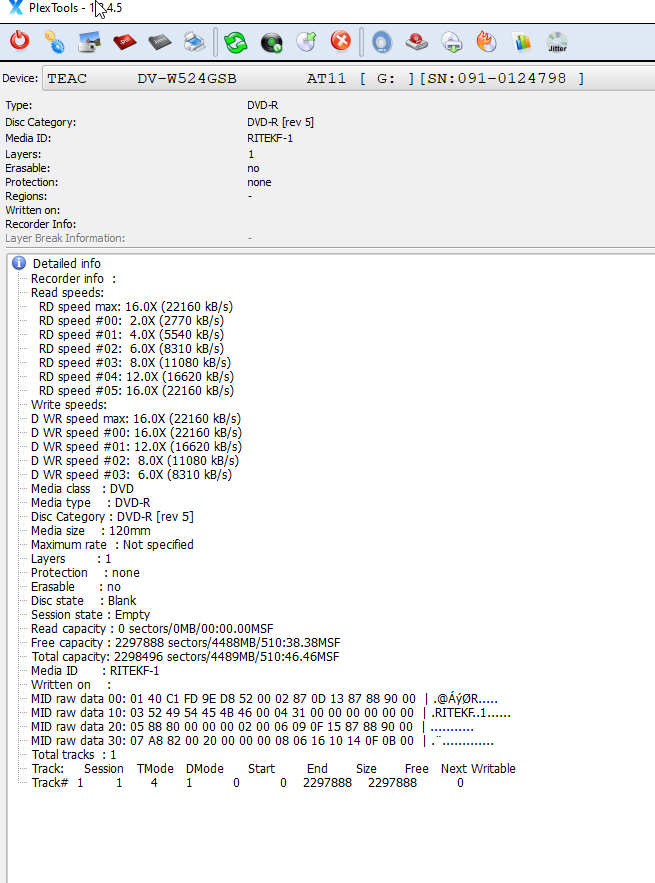Select Media size : 120mm row

(x=91, y=531)
